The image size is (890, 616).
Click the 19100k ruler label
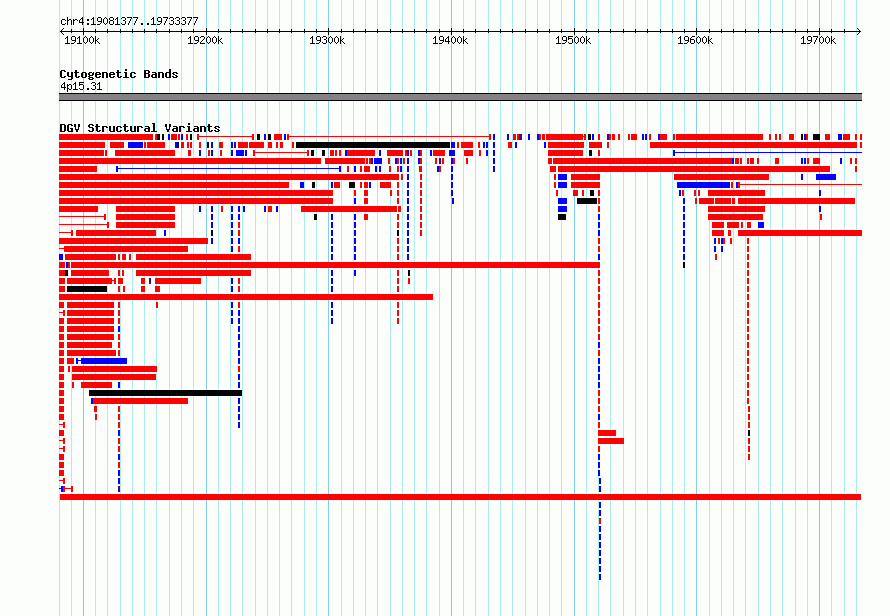[82, 40]
